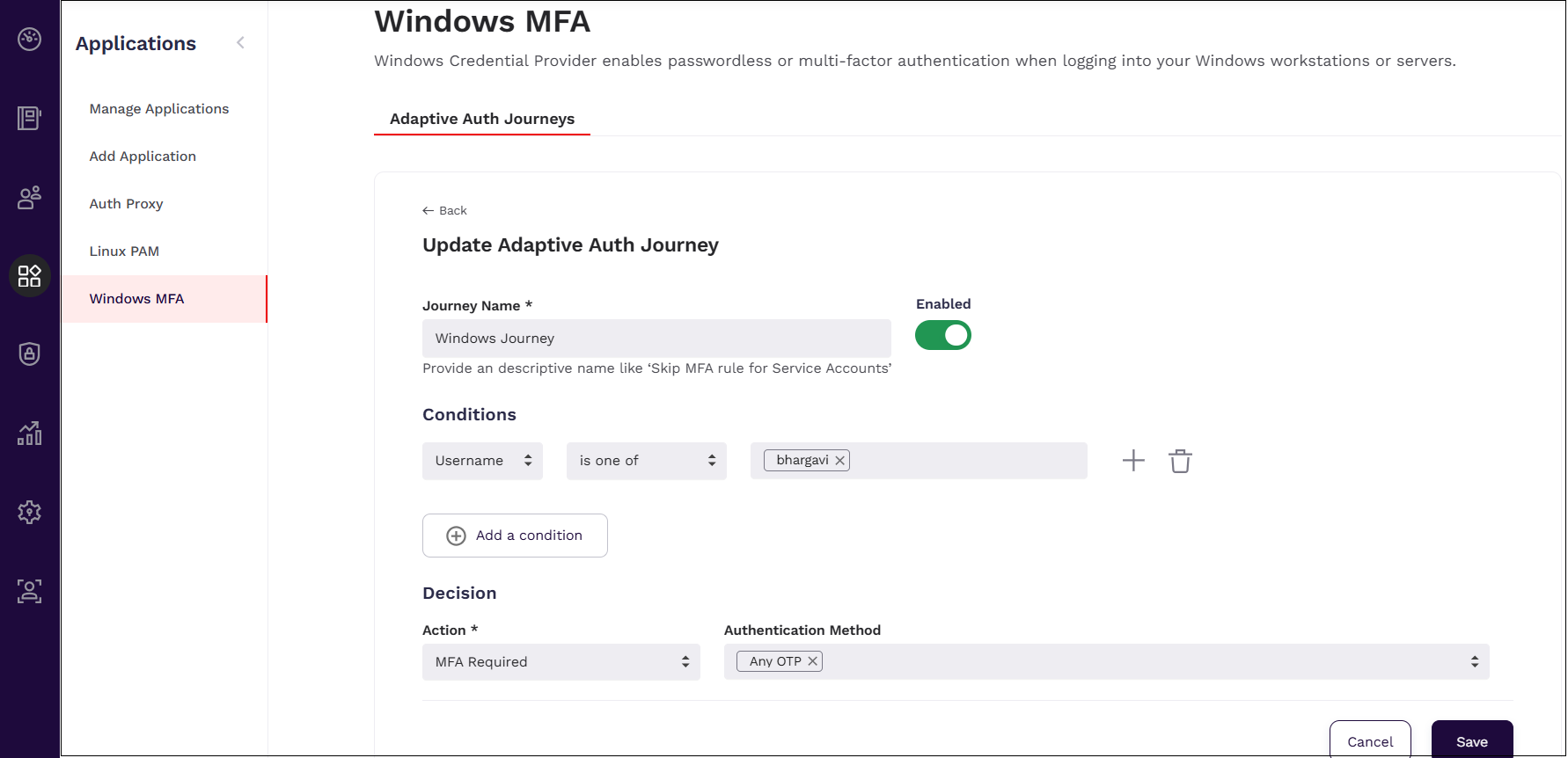Open Linux PAM in the sidebar
Viewport: 1568px width, 758px height.
[124, 251]
